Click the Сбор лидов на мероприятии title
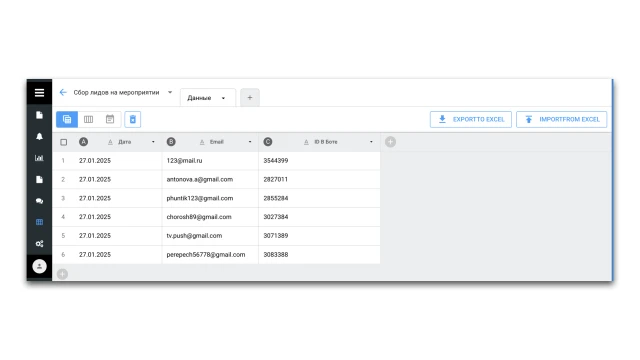This screenshot has width=640, height=360. click(x=116, y=92)
